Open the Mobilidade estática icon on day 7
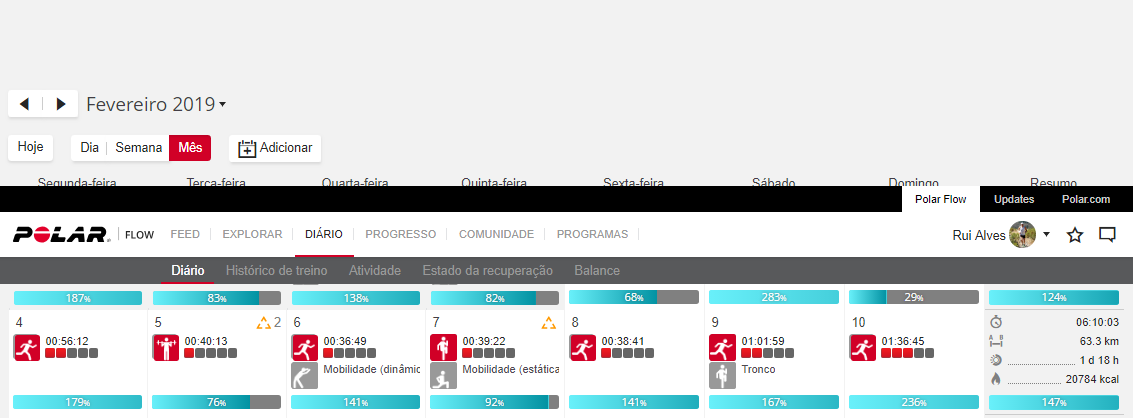The image size is (1133, 418). [443, 376]
